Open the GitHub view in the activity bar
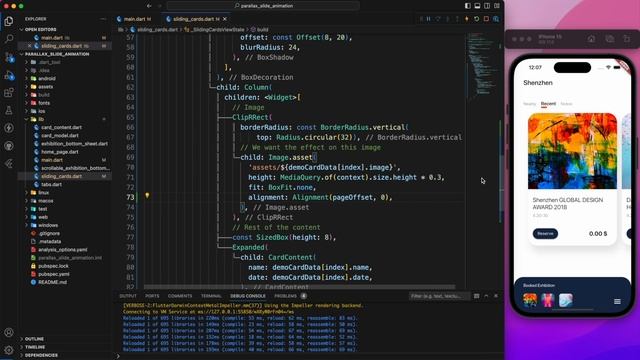The height and width of the screenshot is (360, 640). coord(9,146)
